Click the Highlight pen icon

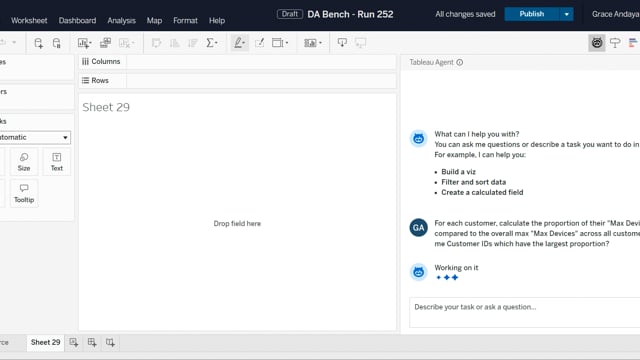click(x=238, y=43)
